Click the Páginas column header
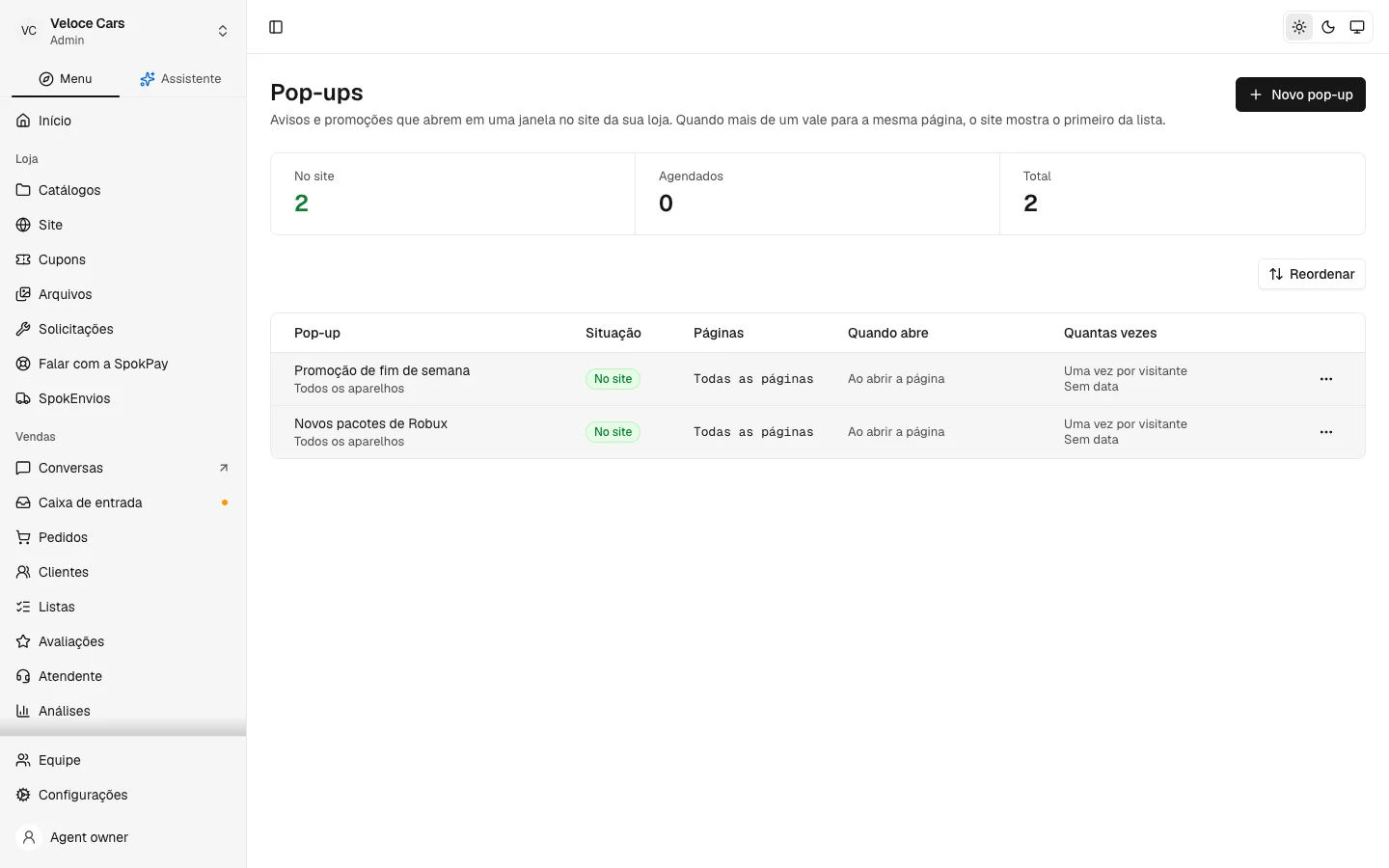This screenshot has height=868, width=1389. (x=719, y=333)
